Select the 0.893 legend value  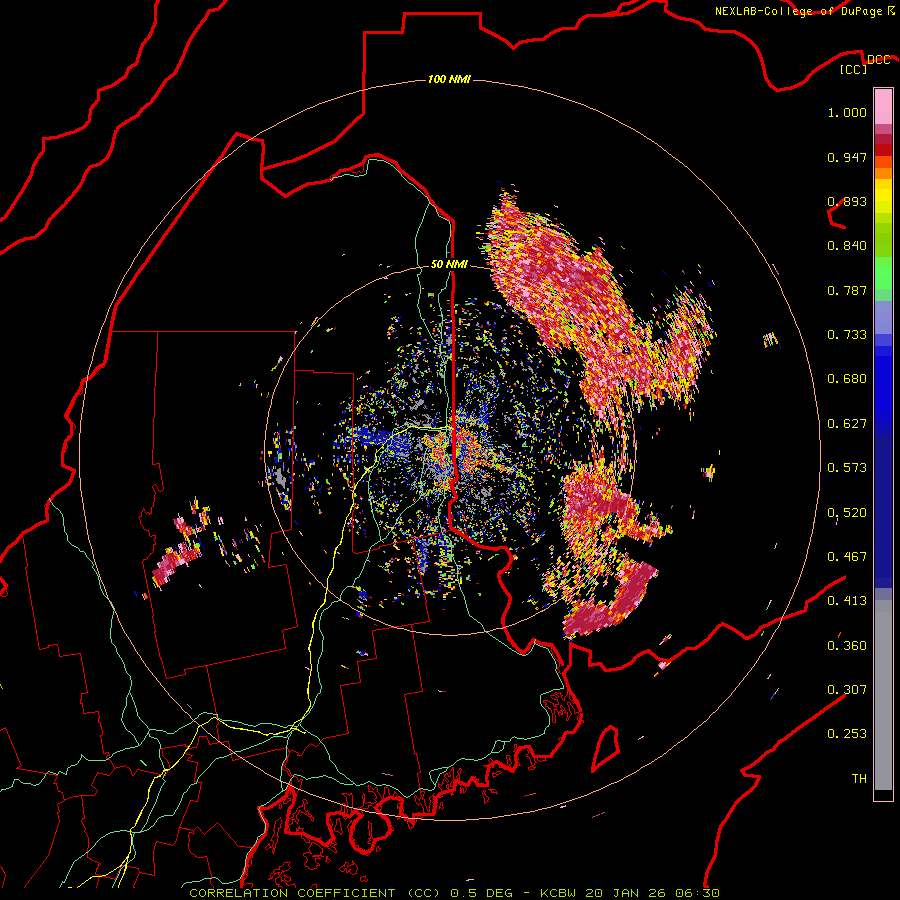[x=847, y=201]
